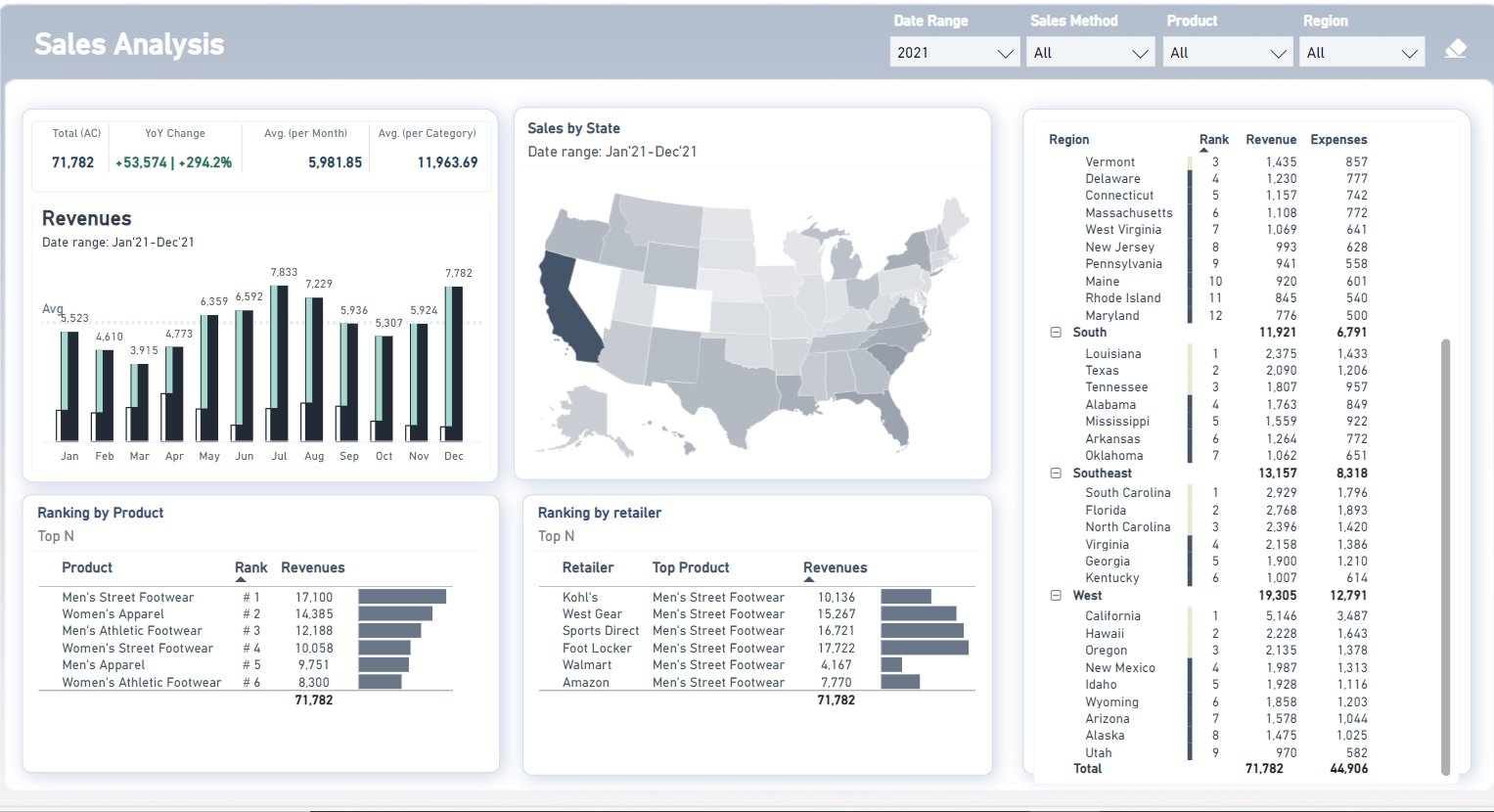Collapse the South region group
1494x812 pixels.
click(x=1056, y=333)
